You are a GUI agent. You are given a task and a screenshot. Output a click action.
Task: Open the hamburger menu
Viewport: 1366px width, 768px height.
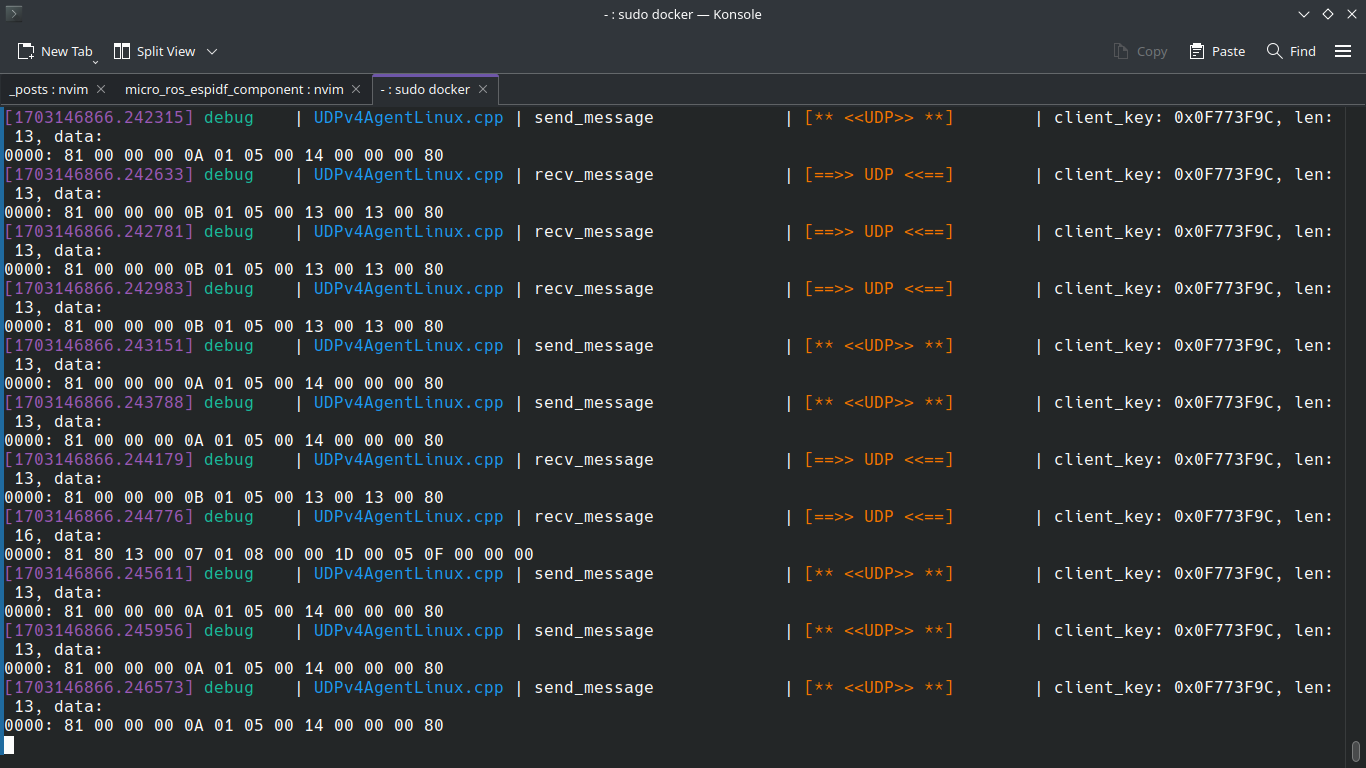pyautogui.click(x=1343, y=51)
